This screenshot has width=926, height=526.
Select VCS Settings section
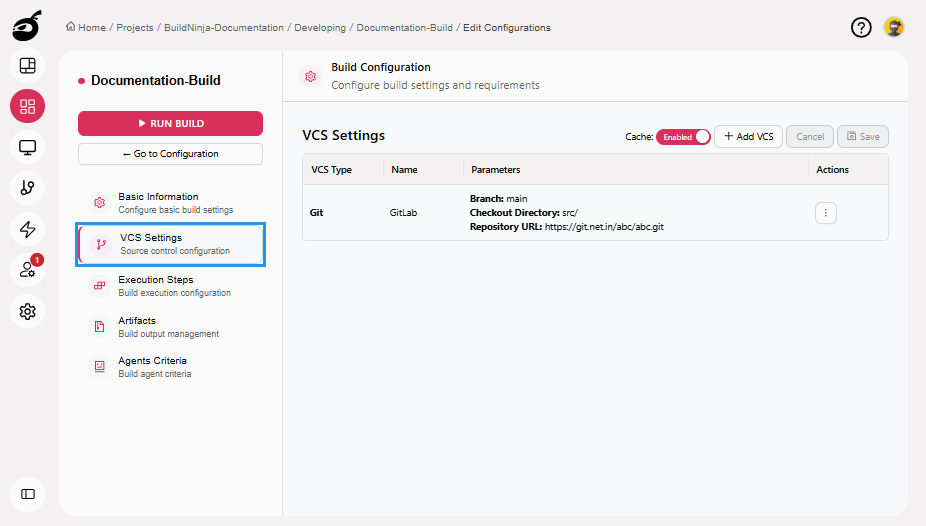tap(170, 244)
